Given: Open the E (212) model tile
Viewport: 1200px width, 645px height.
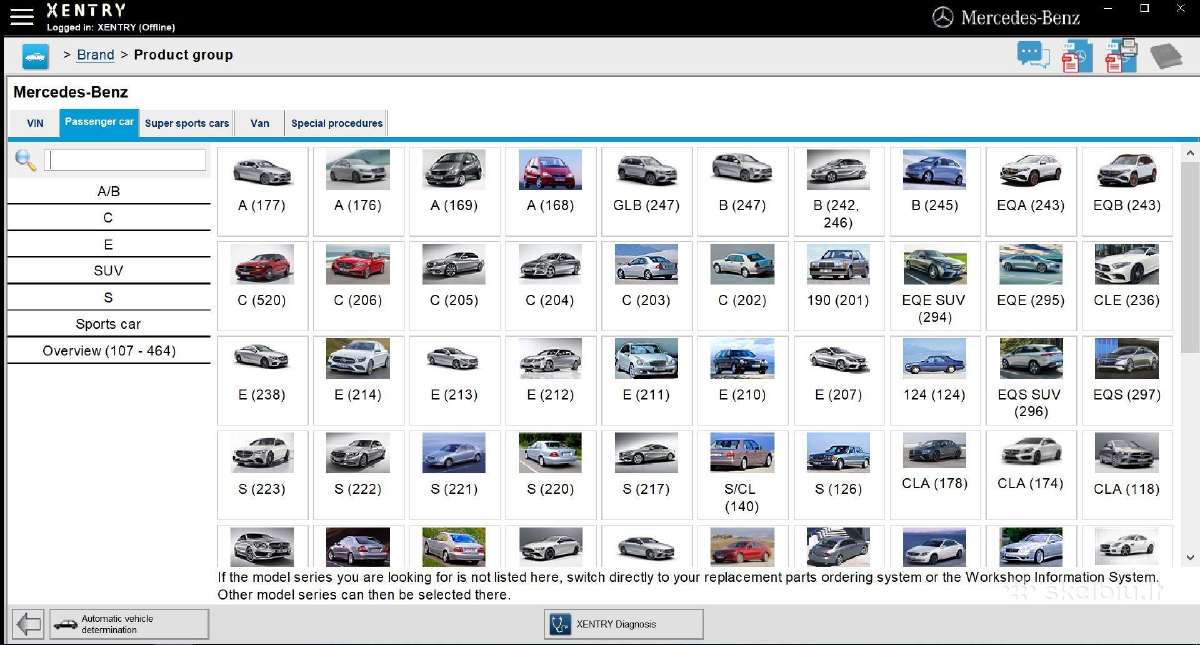Looking at the screenshot, I should tap(550, 380).
